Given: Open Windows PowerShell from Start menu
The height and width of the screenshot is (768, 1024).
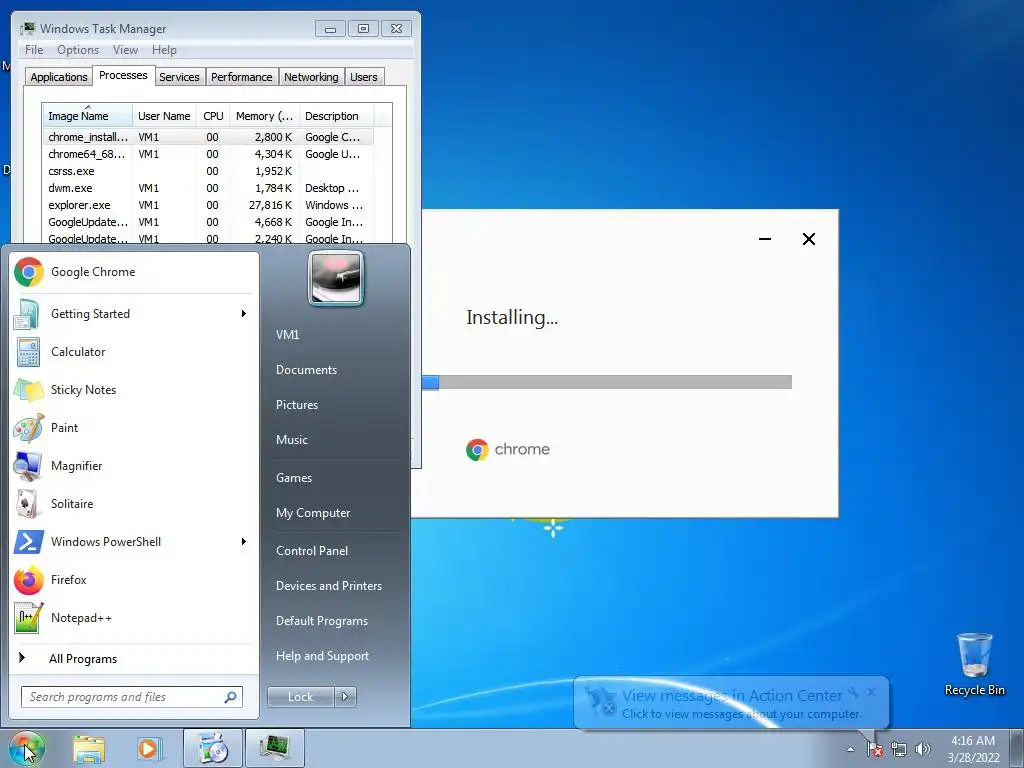Looking at the screenshot, I should click(134, 541).
